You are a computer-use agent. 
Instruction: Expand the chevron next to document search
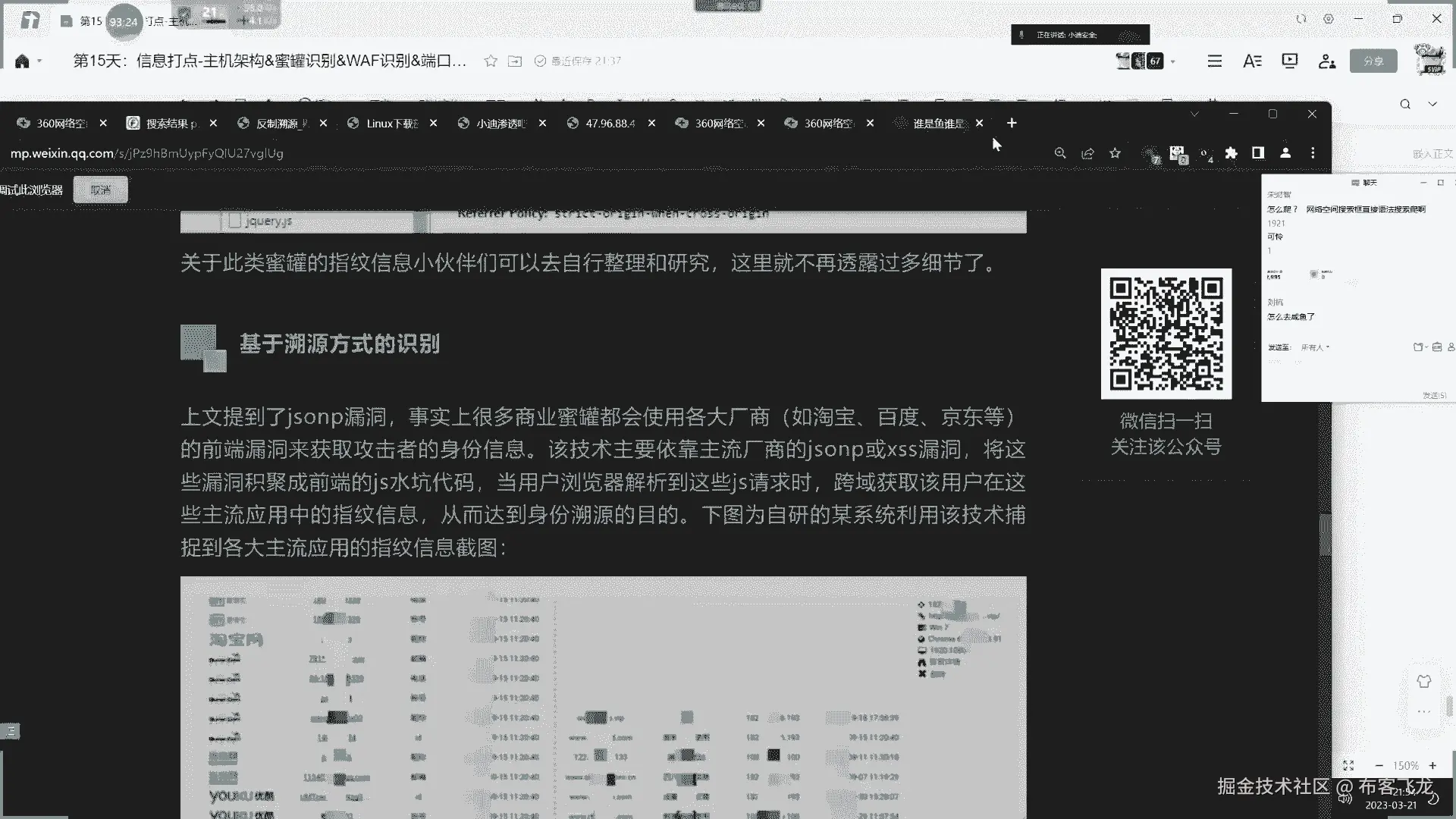pyautogui.click(x=1432, y=104)
